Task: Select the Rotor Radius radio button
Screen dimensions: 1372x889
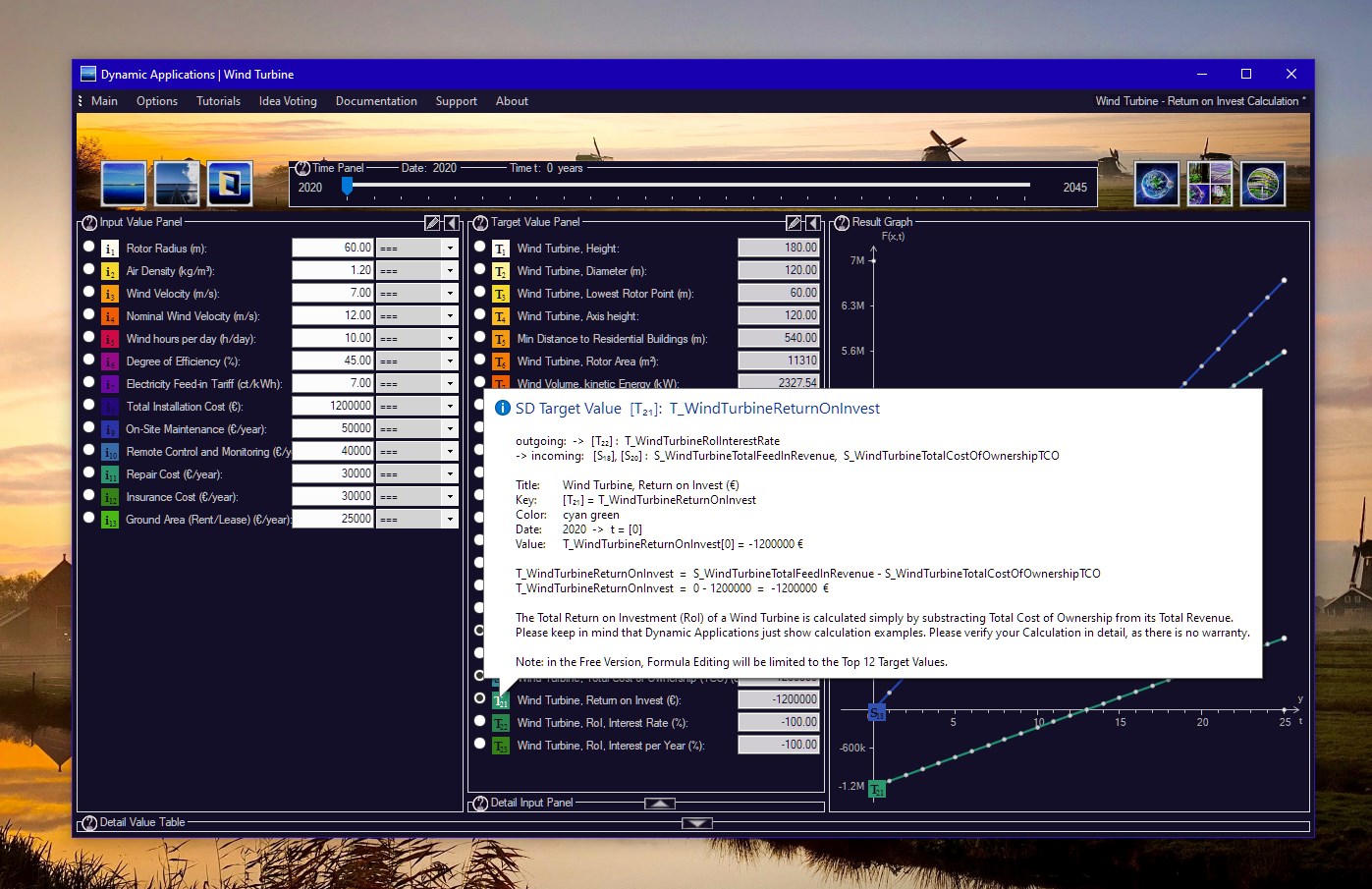Action: click(x=89, y=247)
